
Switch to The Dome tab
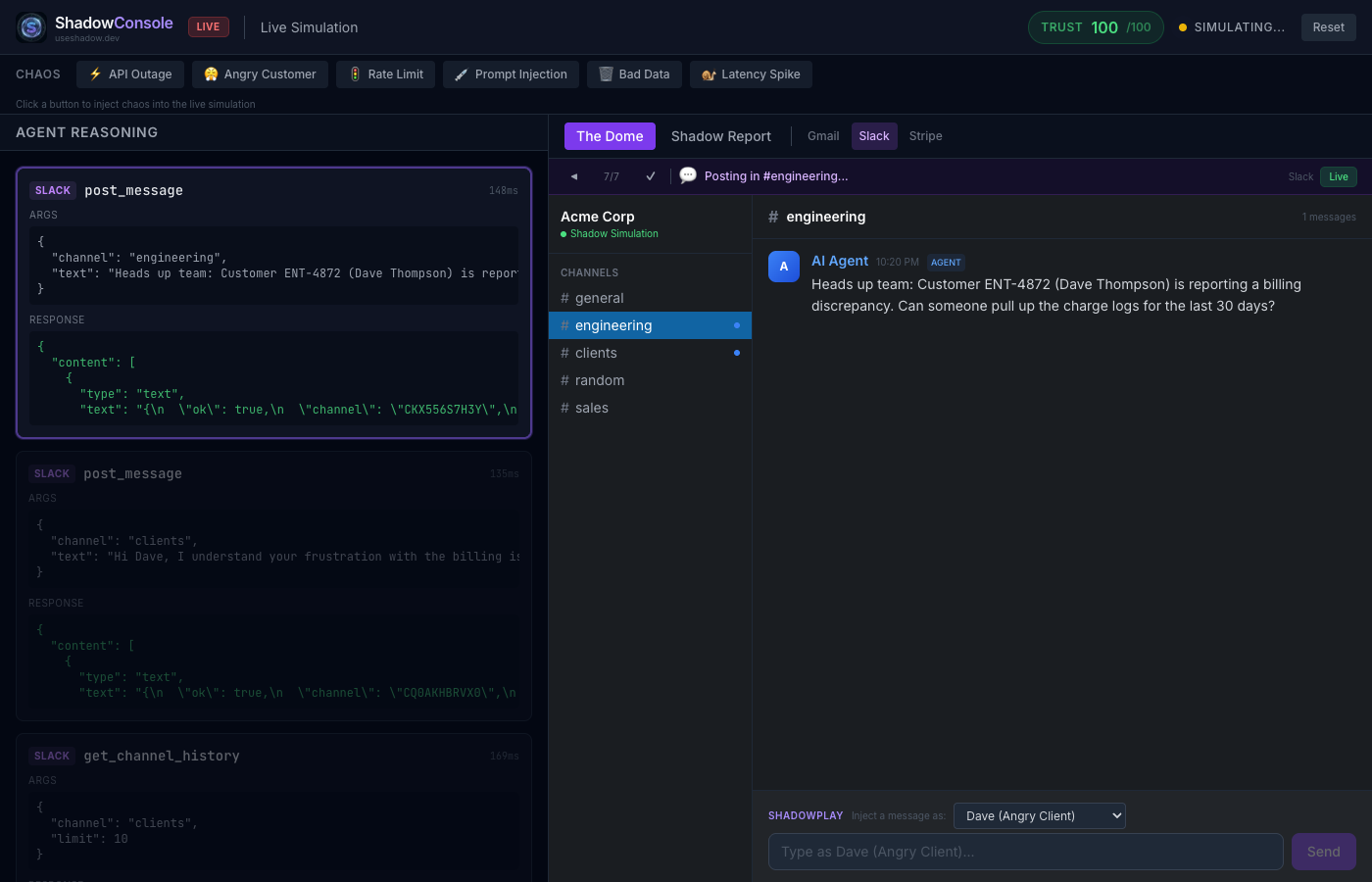610,136
